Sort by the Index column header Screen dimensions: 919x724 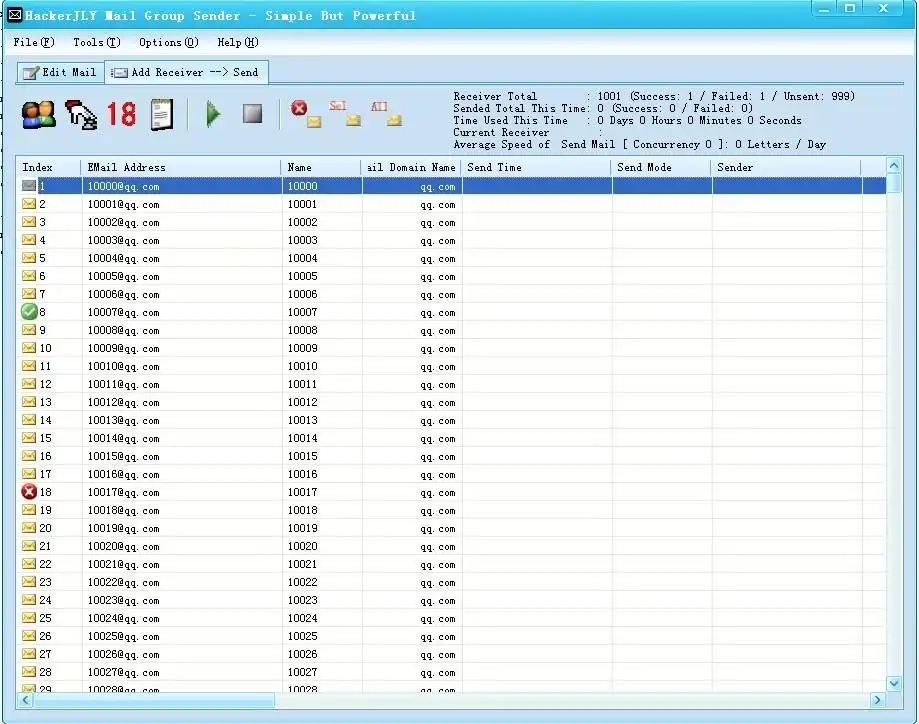49,167
